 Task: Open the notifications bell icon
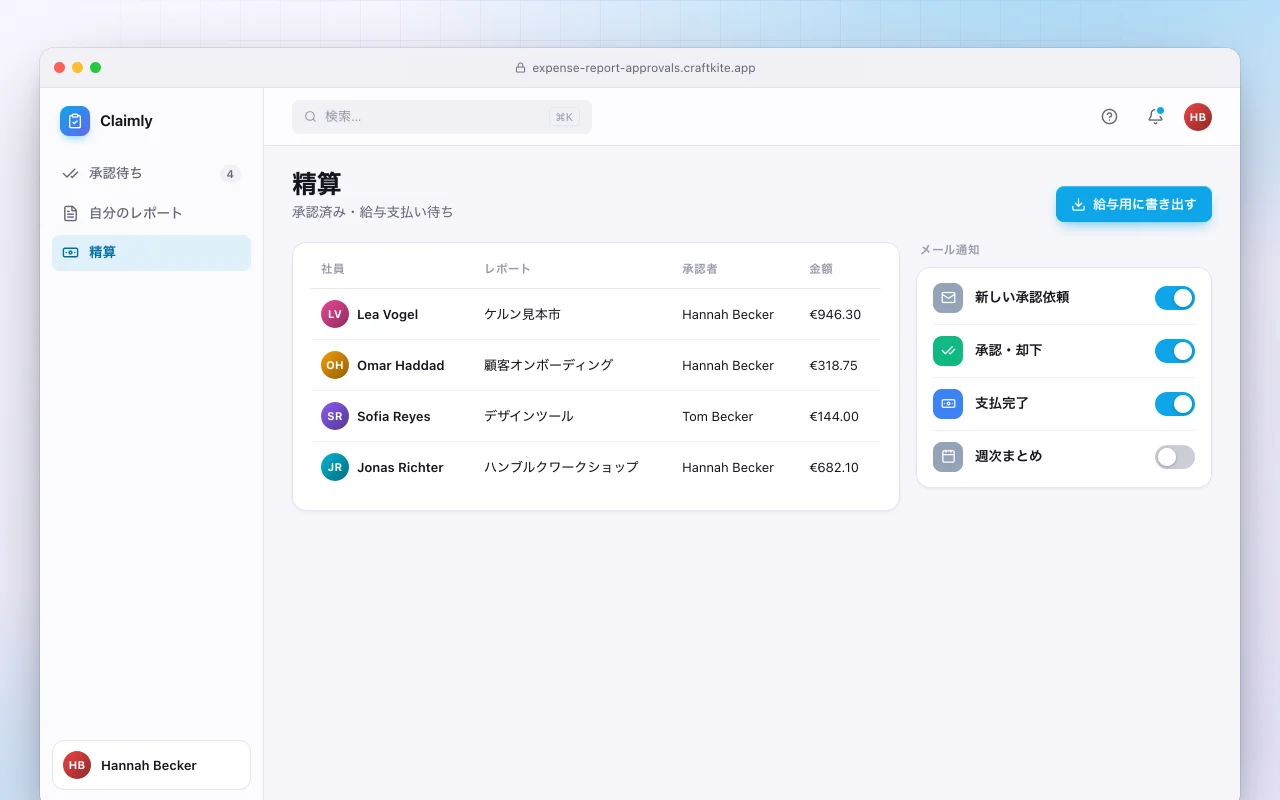1155,117
